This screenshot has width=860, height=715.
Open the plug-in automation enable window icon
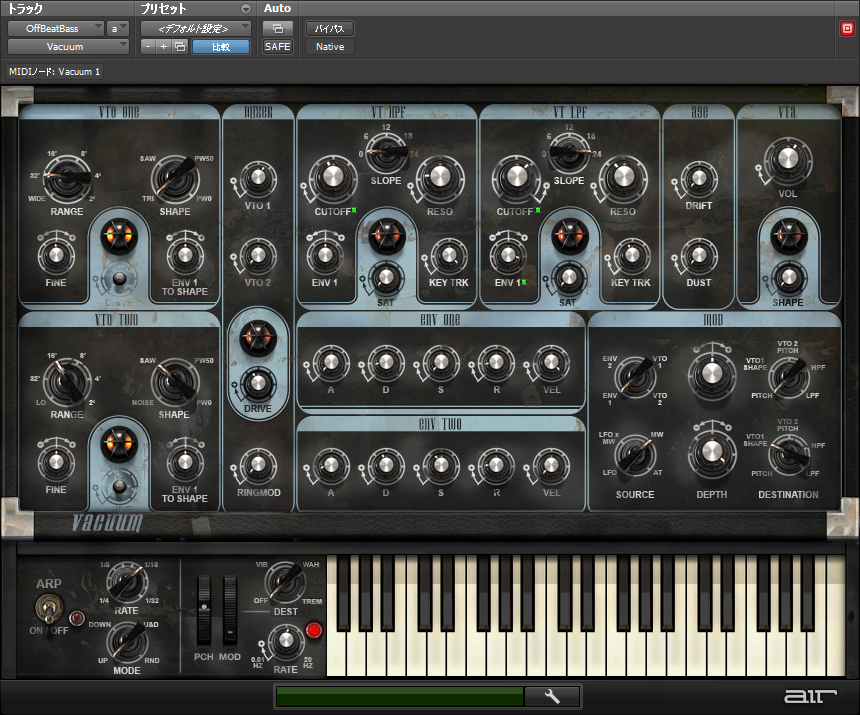(278, 29)
